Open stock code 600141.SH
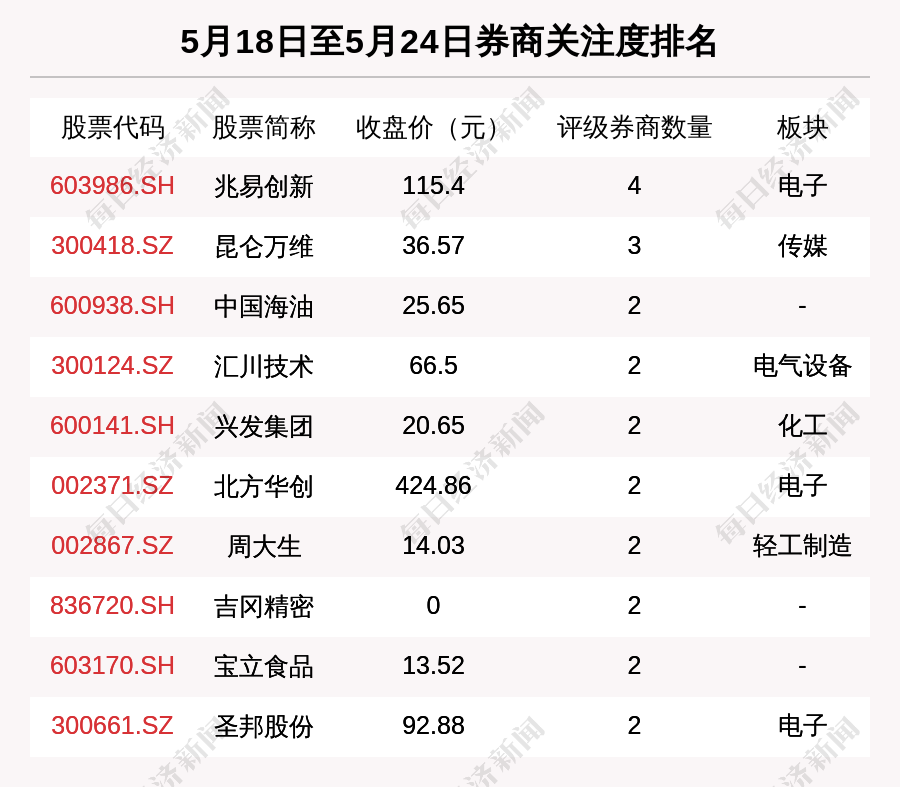The height and width of the screenshot is (787, 900). pos(112,426)
